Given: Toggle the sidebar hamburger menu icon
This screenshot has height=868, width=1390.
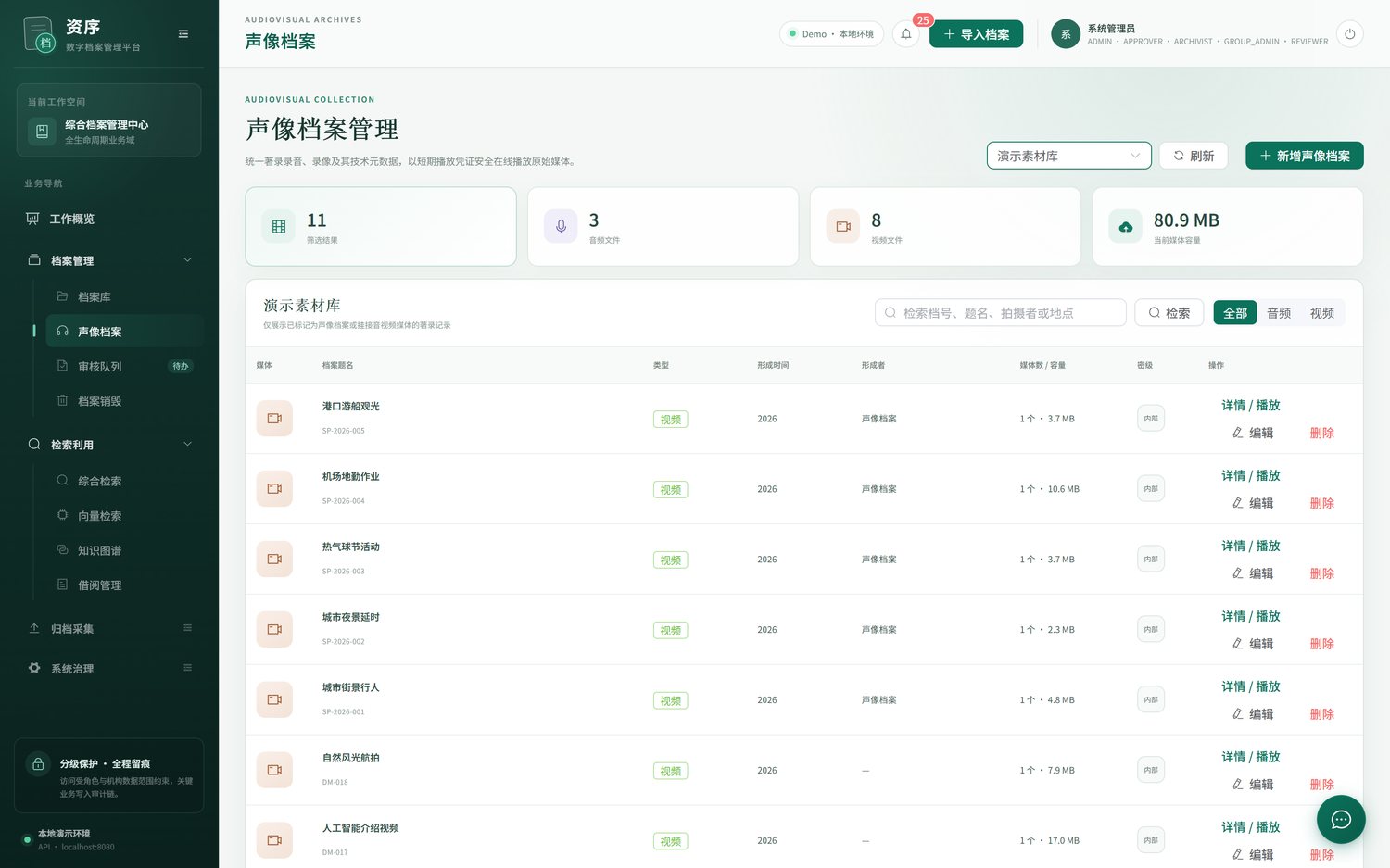Looking at the screenshot, I should click(183, 34).
